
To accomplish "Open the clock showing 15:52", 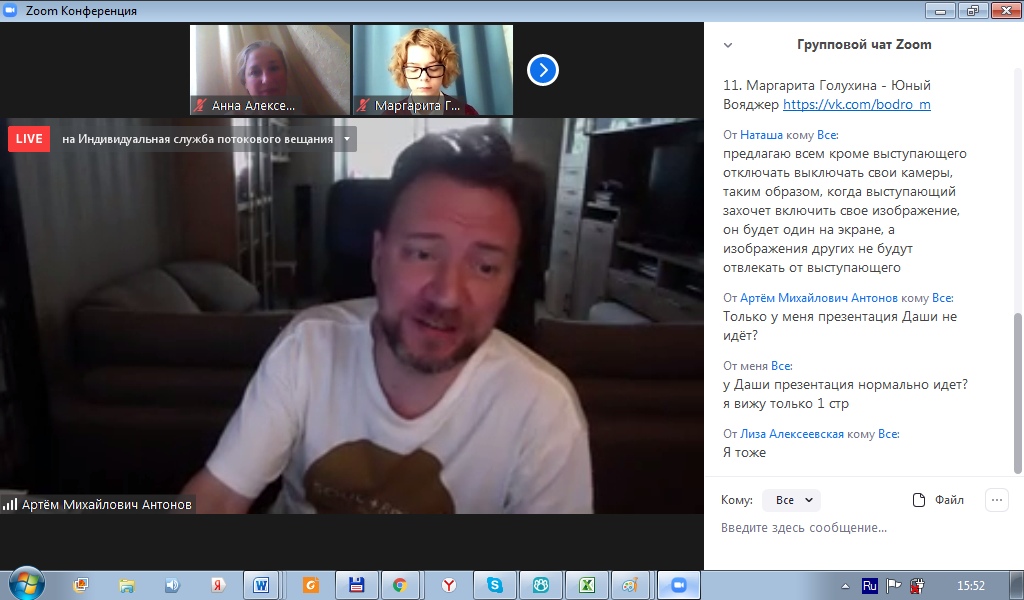I will pyautogui.click(x=970, y=586).
